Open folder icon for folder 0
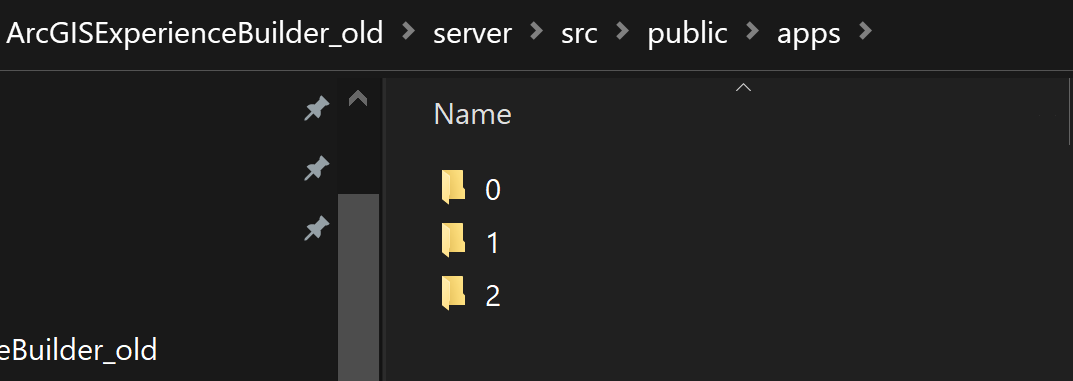 point(453,187)
